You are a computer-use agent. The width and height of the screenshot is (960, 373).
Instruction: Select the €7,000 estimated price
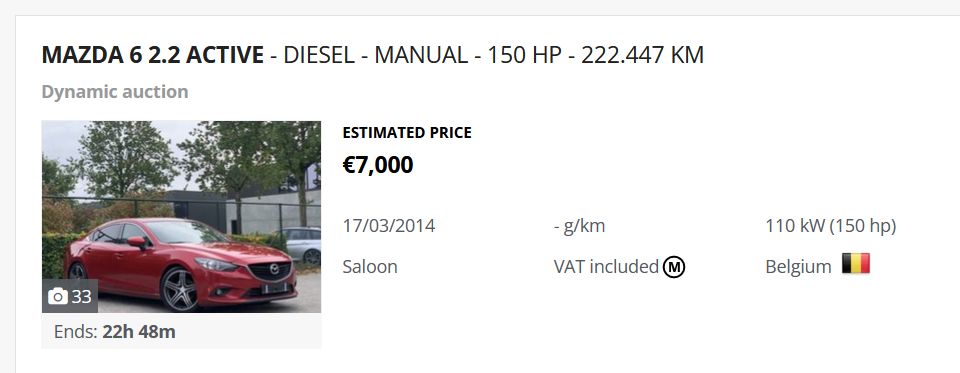tap(378, 165)
